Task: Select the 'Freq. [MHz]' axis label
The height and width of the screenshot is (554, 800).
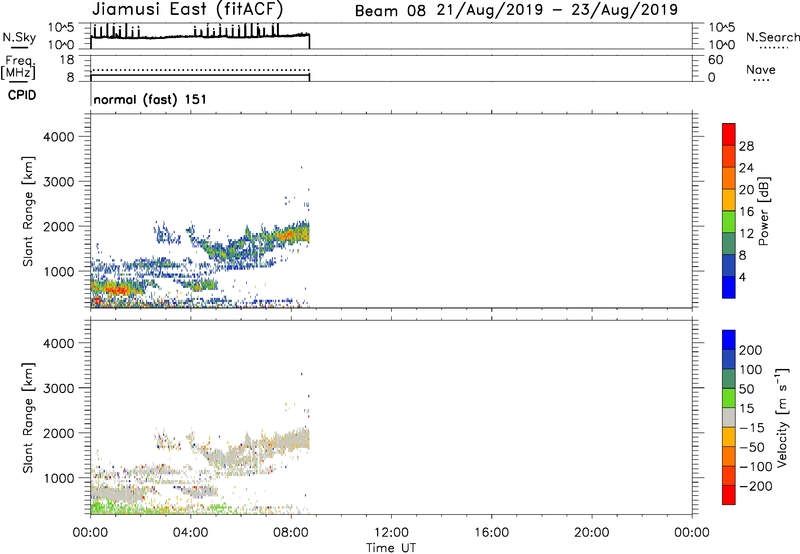Action: pos(18,68)
